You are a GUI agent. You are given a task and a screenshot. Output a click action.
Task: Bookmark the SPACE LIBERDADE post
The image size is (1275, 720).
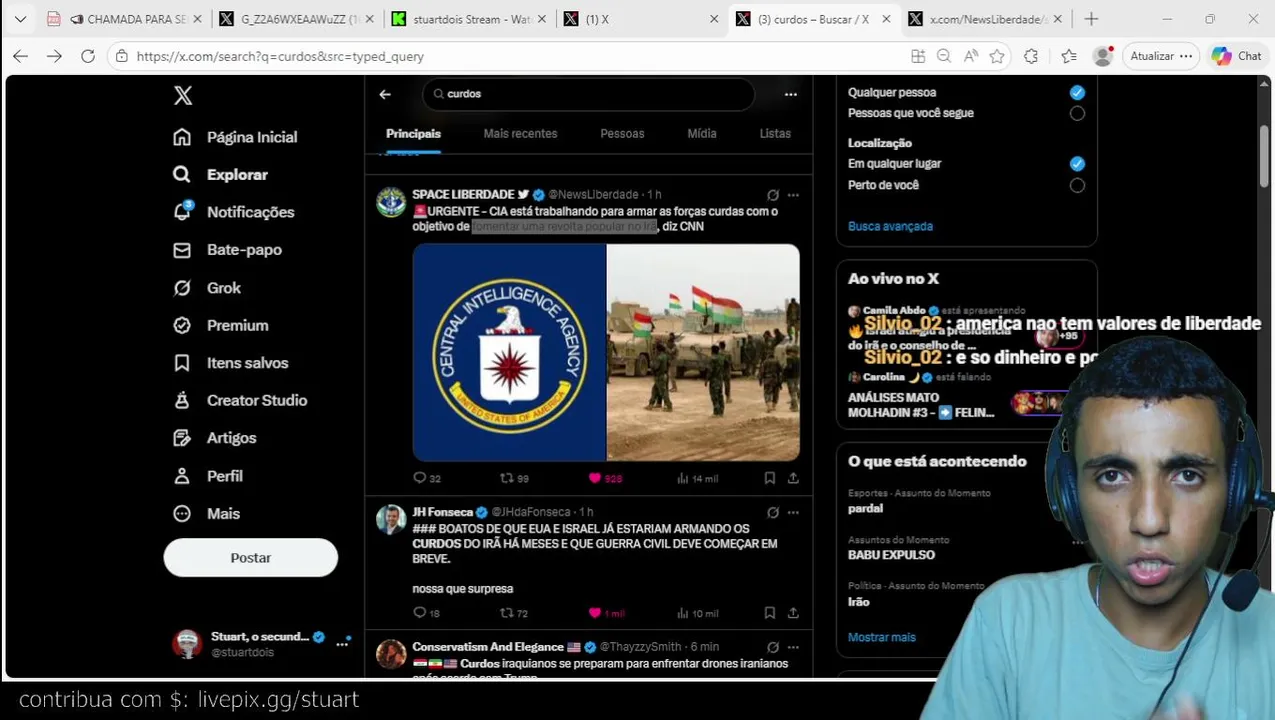click(769, 478)
